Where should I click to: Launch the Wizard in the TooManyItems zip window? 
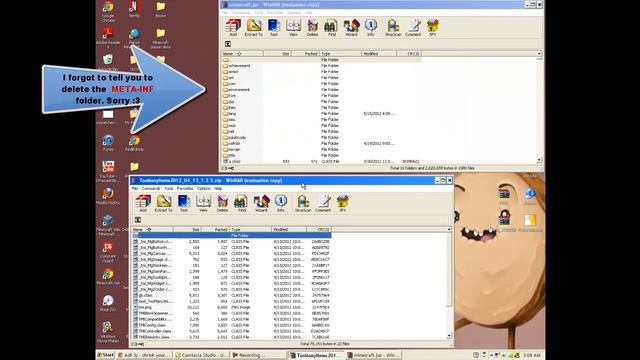[x=261, y=203]
